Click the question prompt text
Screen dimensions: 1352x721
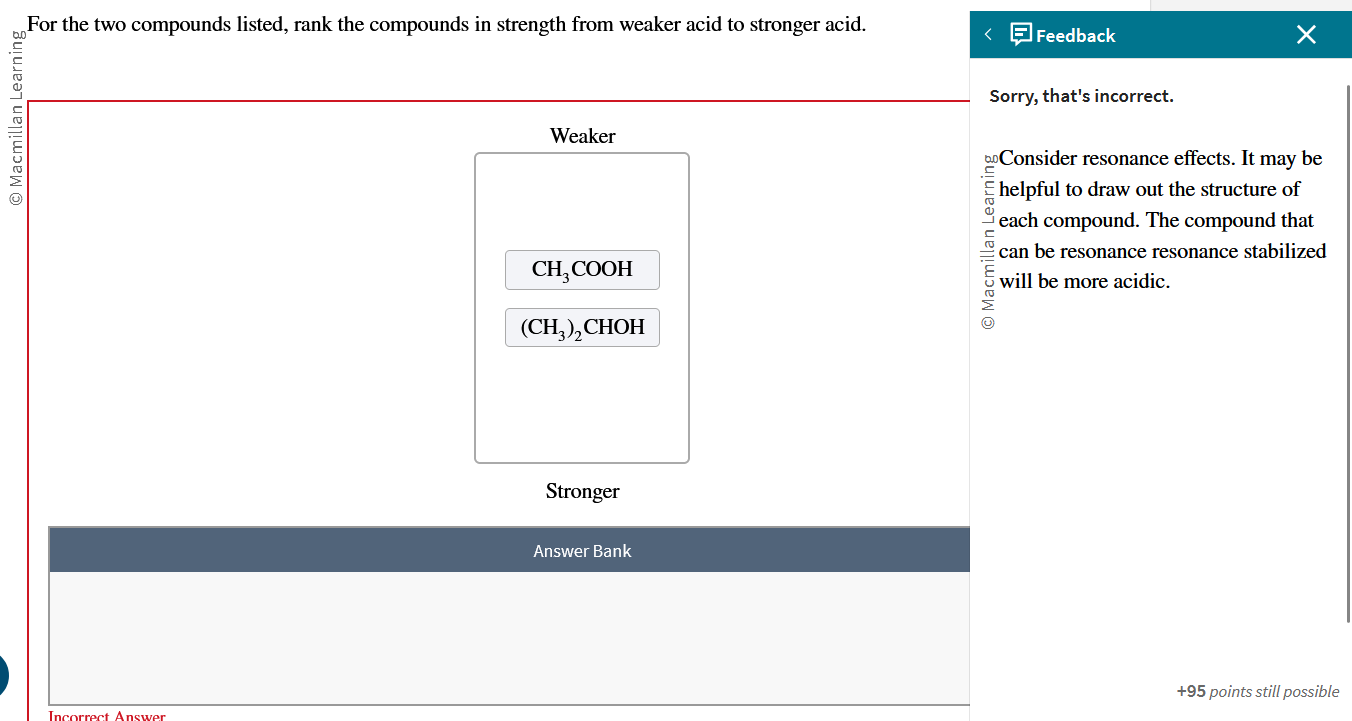point(447,24)
